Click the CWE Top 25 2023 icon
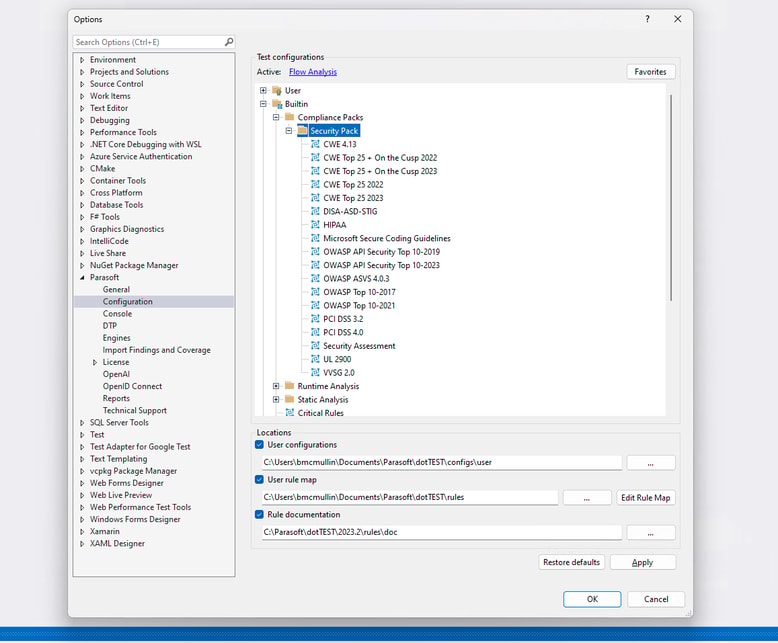This screenshot has width=778, height=643. pyautogui.click(x=315, y=198)
